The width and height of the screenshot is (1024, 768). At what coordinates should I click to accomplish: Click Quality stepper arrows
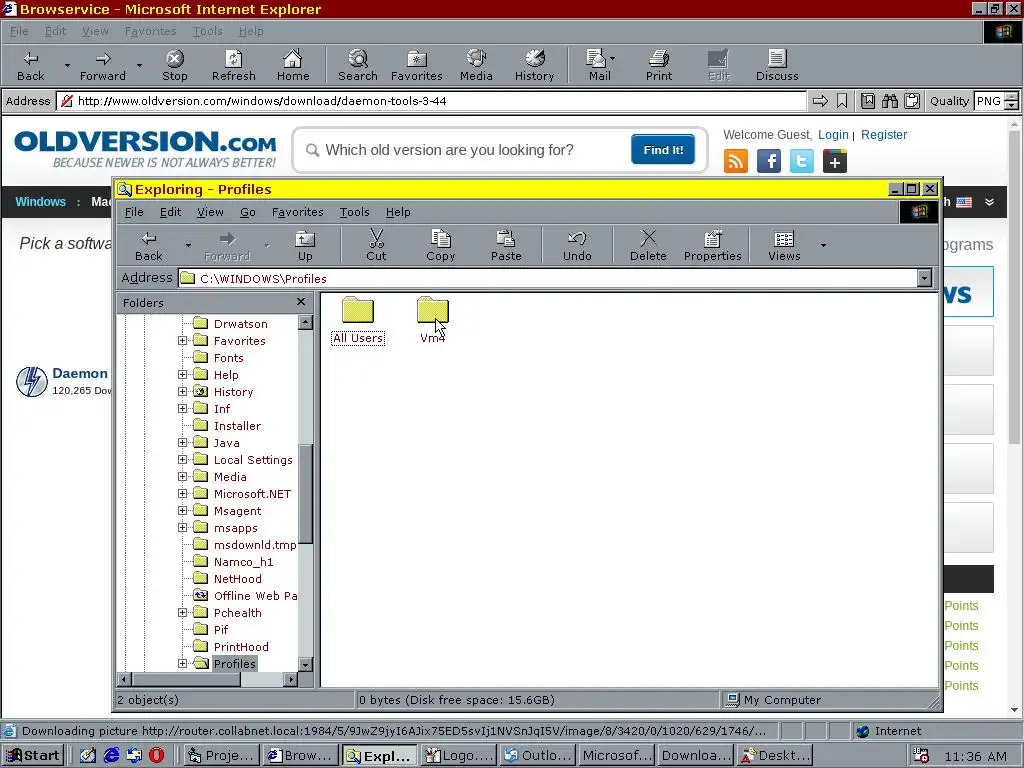(x=1012, y=101)
